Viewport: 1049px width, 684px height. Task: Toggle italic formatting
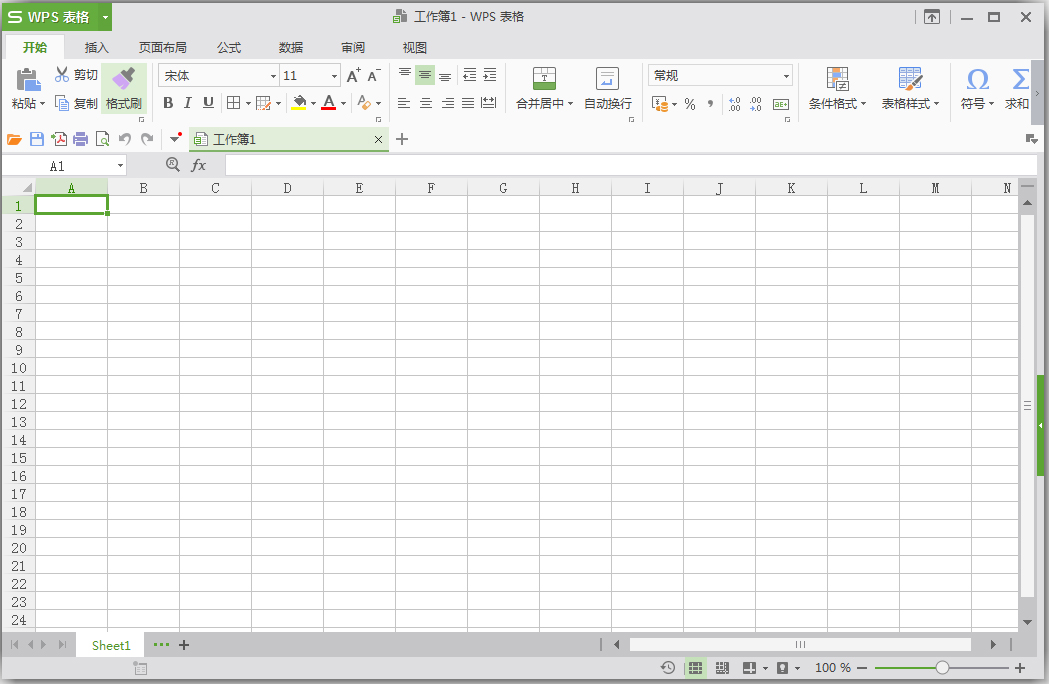(187, 103)
